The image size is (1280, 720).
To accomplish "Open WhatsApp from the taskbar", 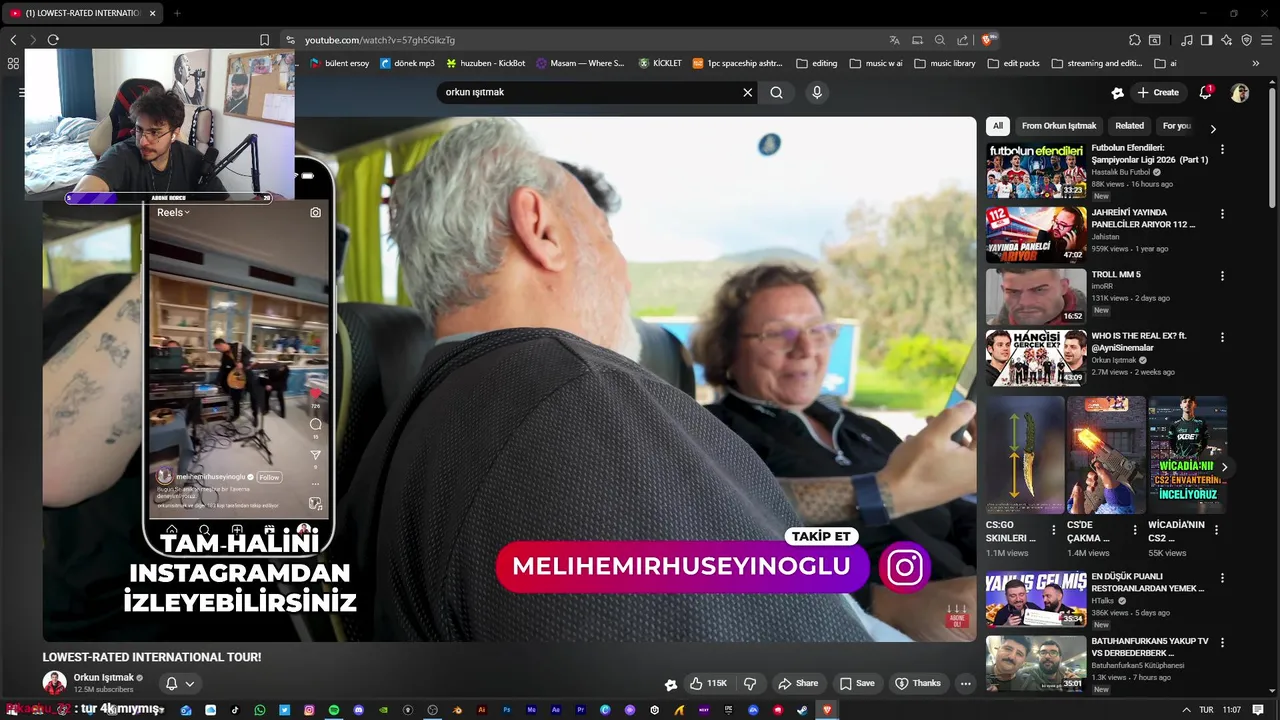I will point(260,710).
